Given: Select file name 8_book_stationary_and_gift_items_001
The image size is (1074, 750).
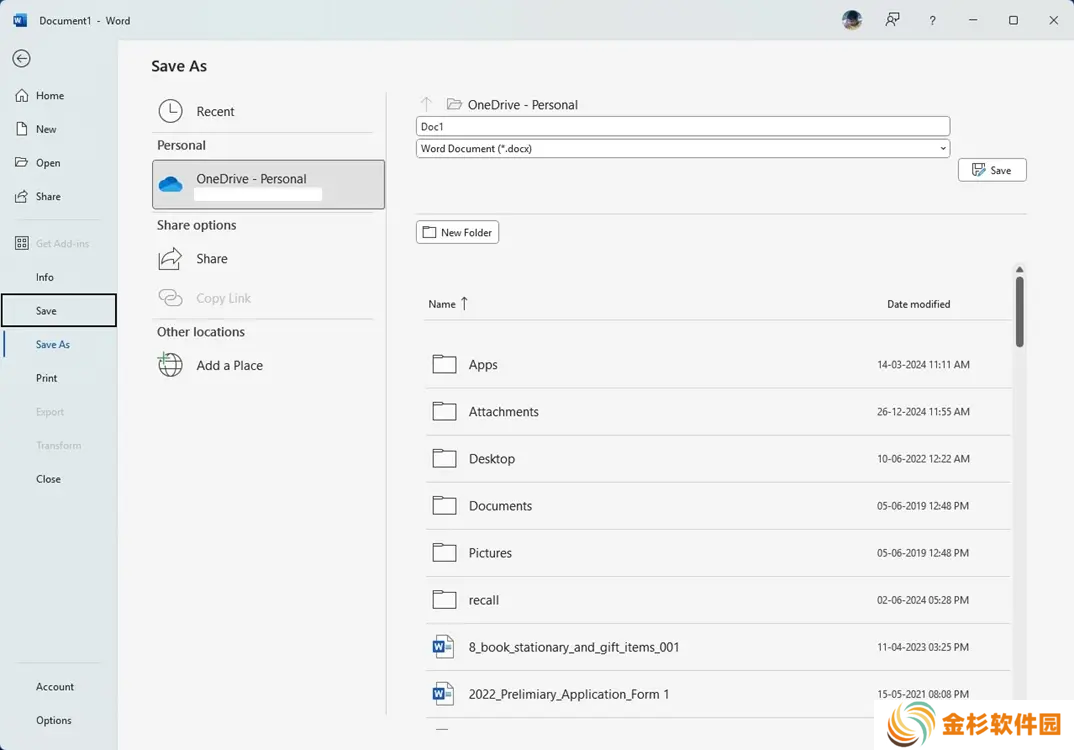Looking at the screenshot, I should tap(574, 647).
